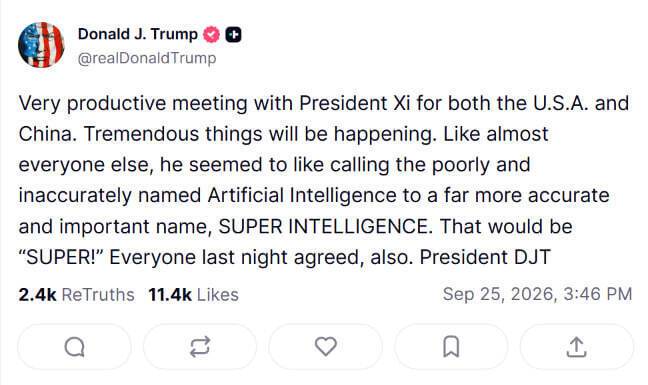Open the flag-painted profile avatar
Image resolution: width=648 pixels, height=385 pixels.
point(41,45)
